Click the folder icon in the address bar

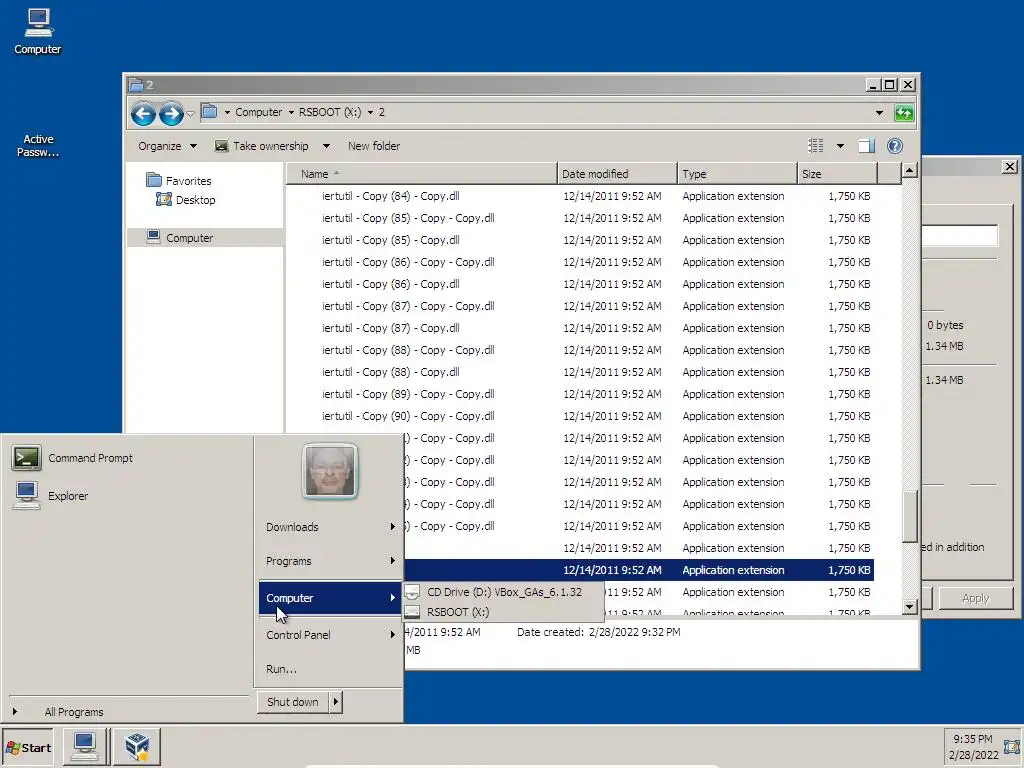tap(209, 112)
